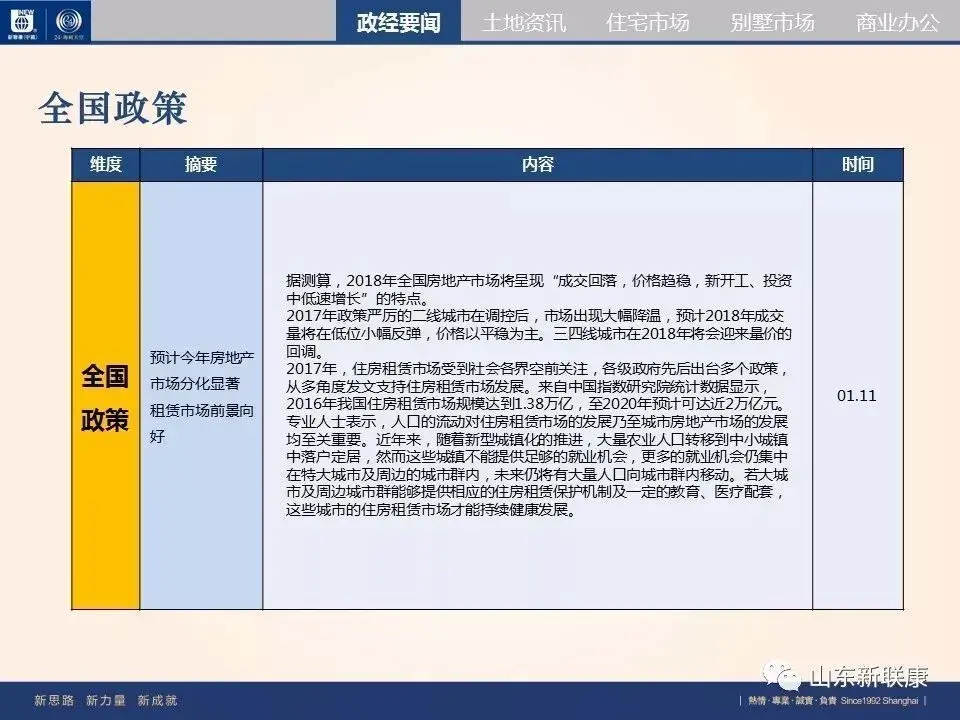Open the 商业办公 tab
The image size is (960, 720).
tap(897, 22)
